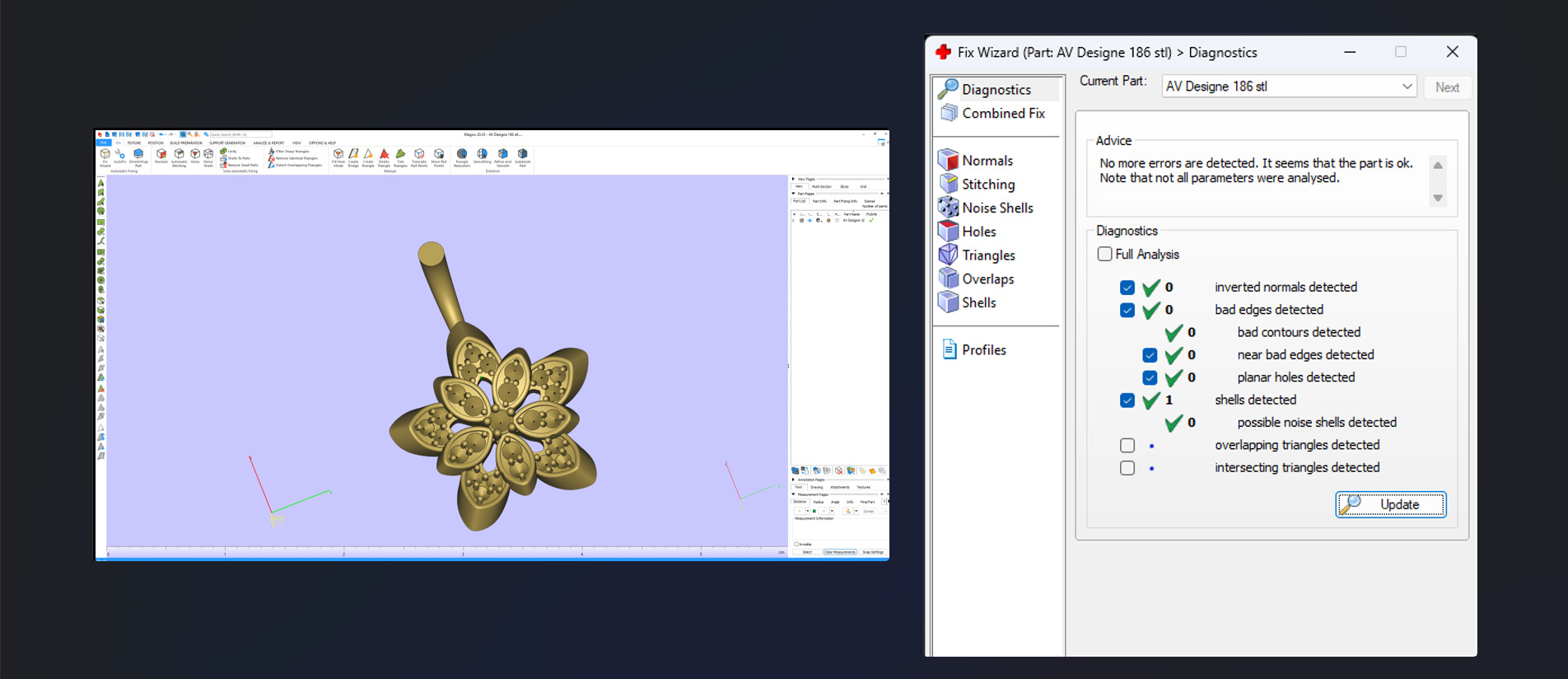The height and width of the screenshot is (679, 1568).
Task: Open Overlaps page in Fix Wizard
Action: click(977, 279)
